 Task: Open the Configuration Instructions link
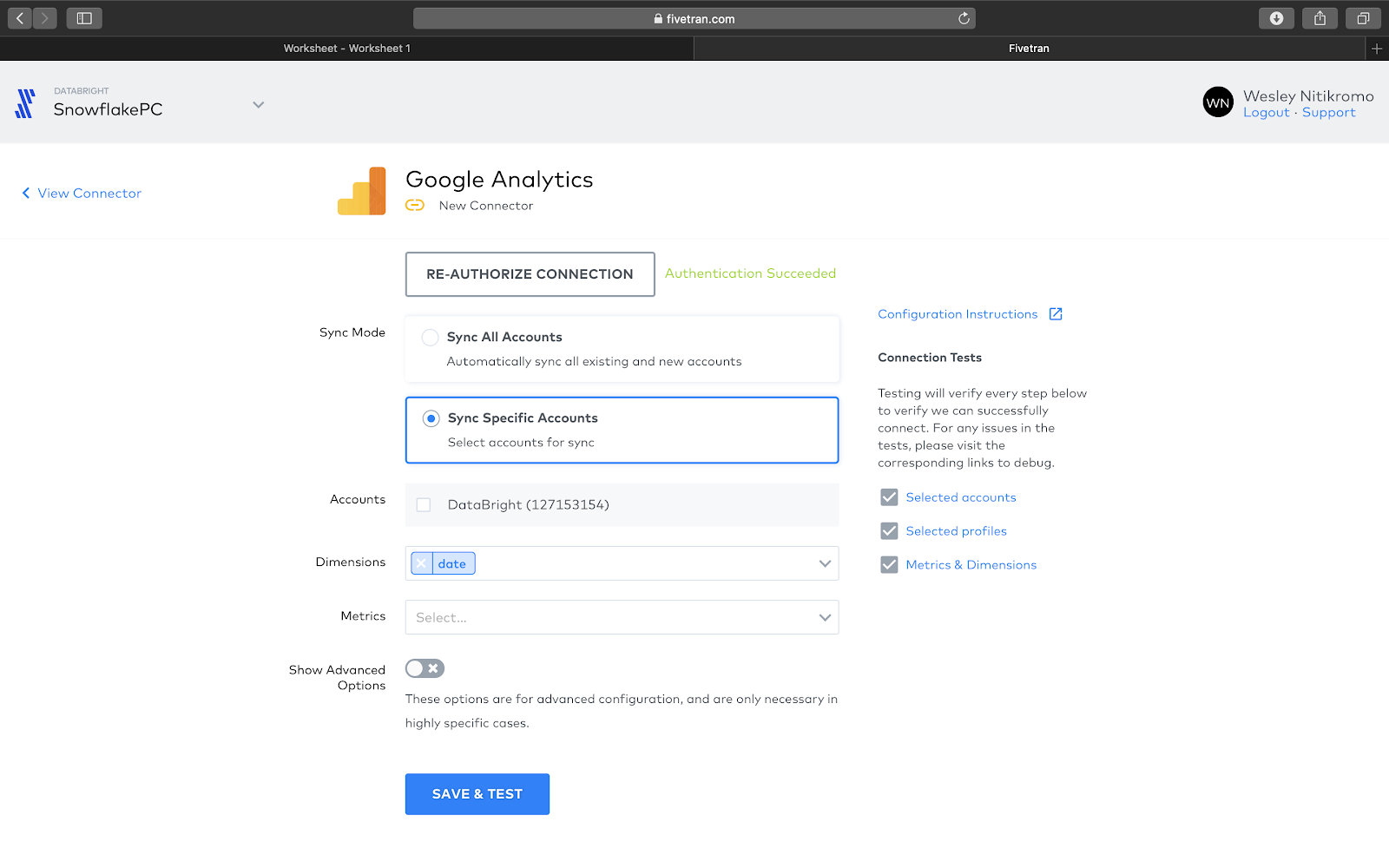coord(958,314)
